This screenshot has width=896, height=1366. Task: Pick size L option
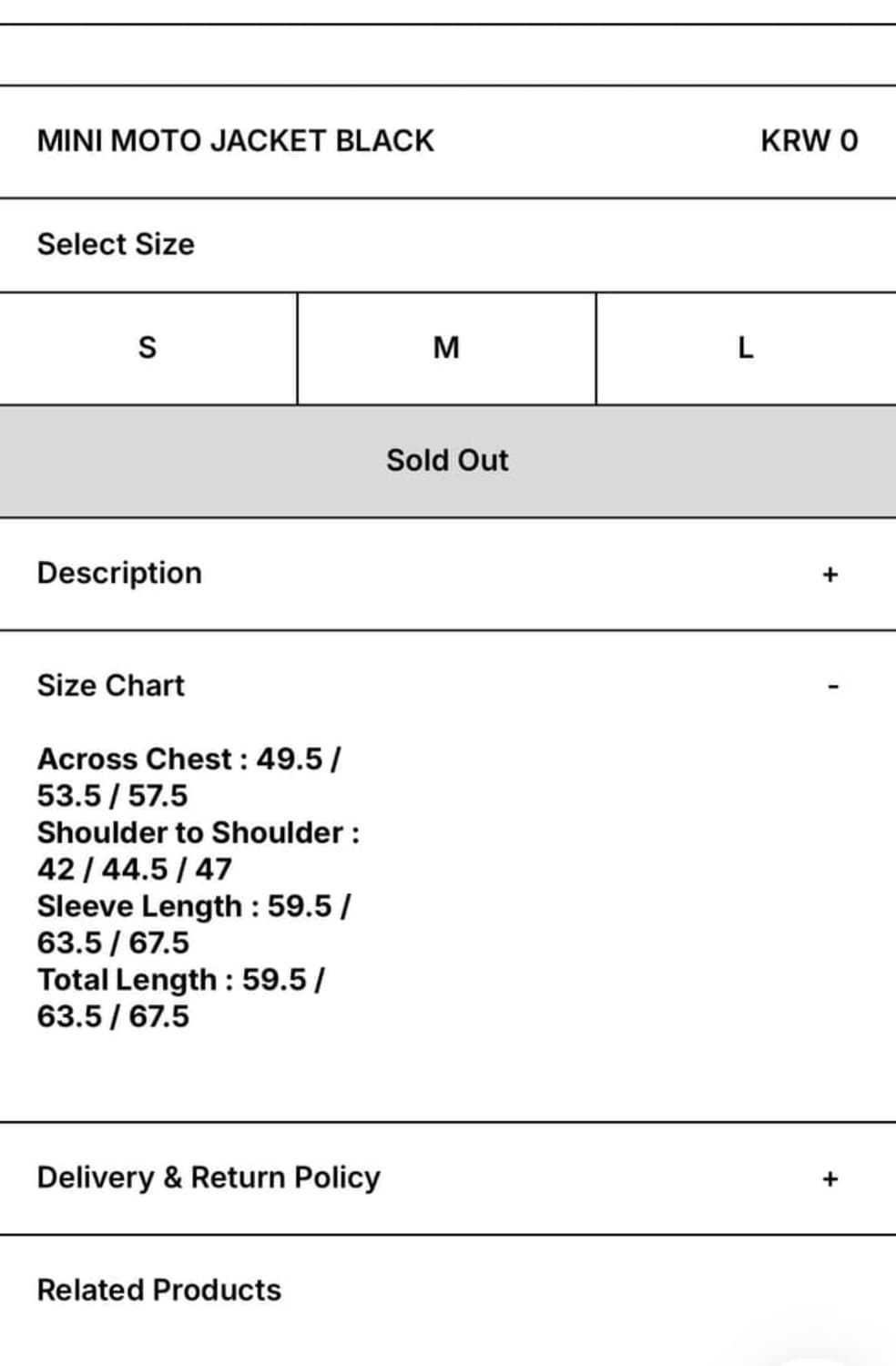coord(745,348)
